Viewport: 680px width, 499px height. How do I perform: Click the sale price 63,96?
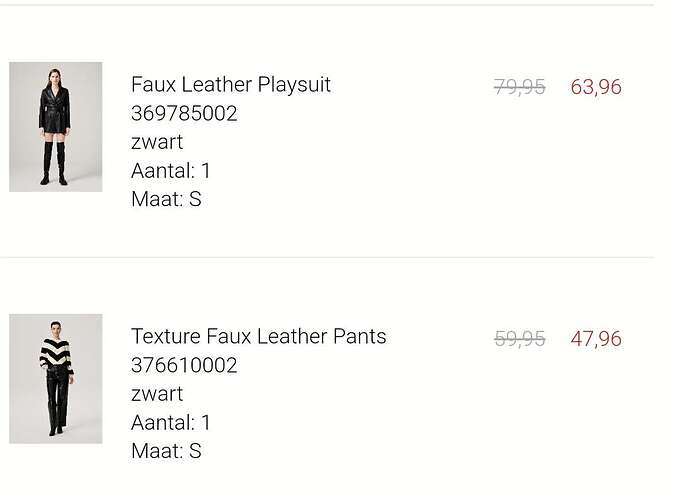pos(596,87)
